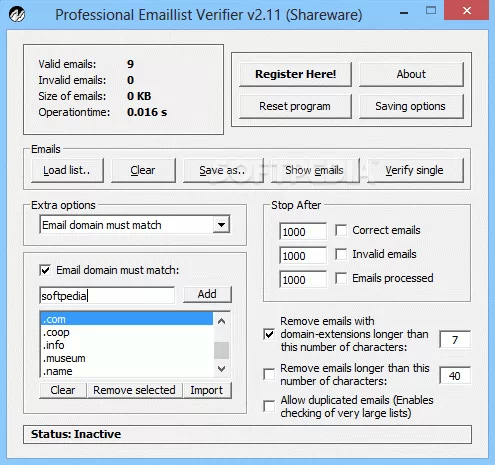Open Saving options

click(411, 106)
